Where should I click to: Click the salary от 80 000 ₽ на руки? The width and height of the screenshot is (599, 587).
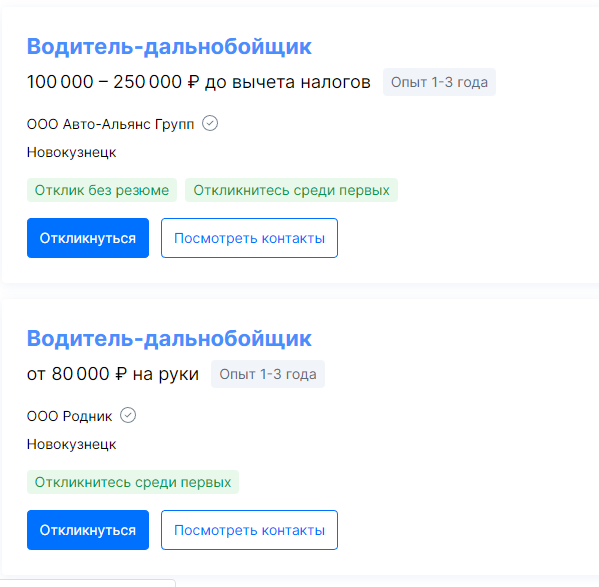tap(113, 374)
